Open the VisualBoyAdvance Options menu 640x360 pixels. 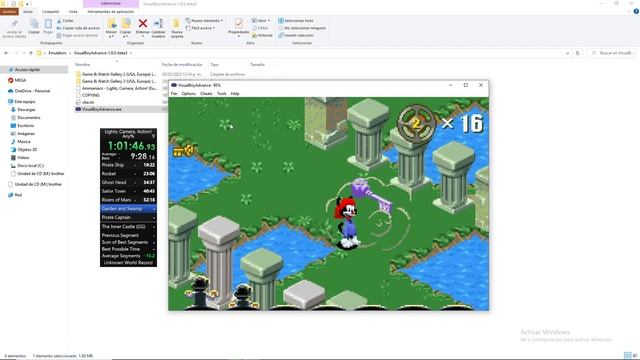pyautogui.click(x=189, y=94)
